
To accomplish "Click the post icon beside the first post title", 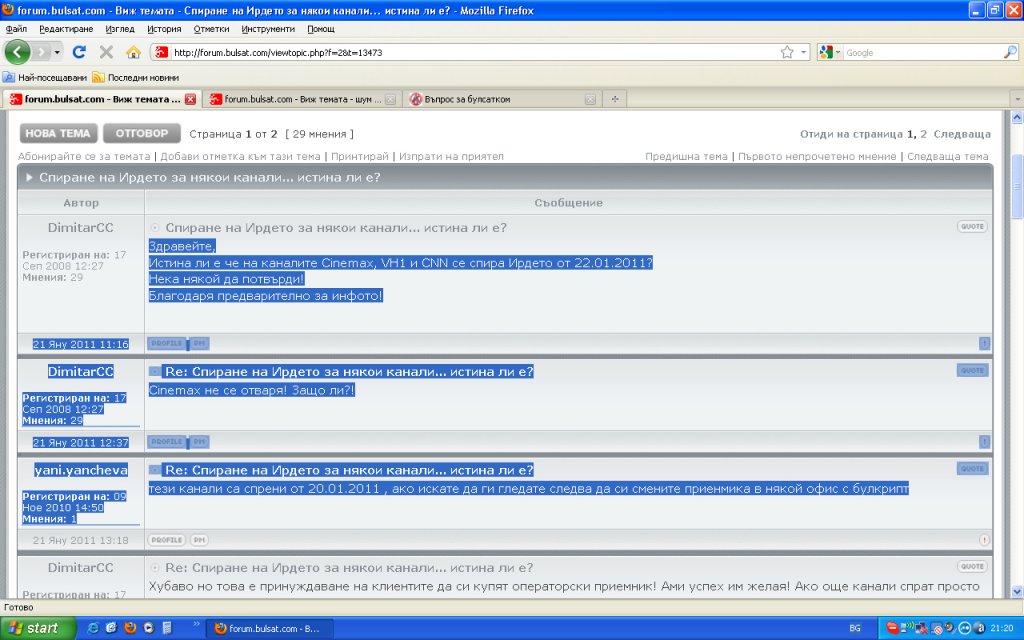I will pyautogui.click(x=155, y=228).
